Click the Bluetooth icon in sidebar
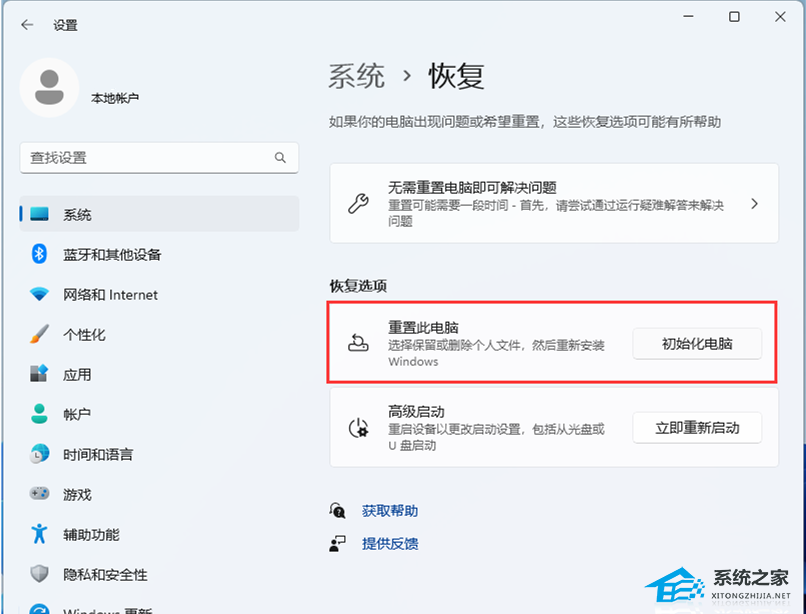The height and width of the screenshot is (614, 806). tap(40, 254)
